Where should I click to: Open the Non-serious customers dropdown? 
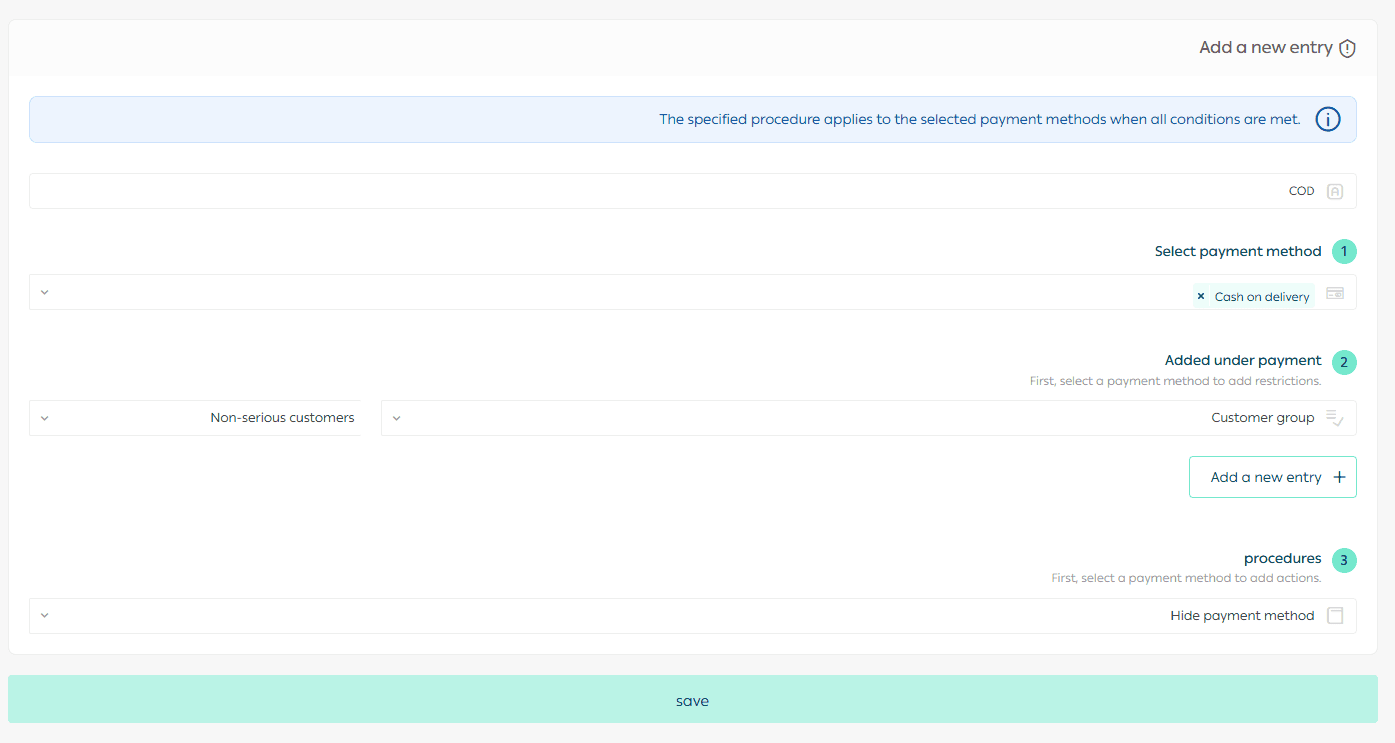pos(45,418)
